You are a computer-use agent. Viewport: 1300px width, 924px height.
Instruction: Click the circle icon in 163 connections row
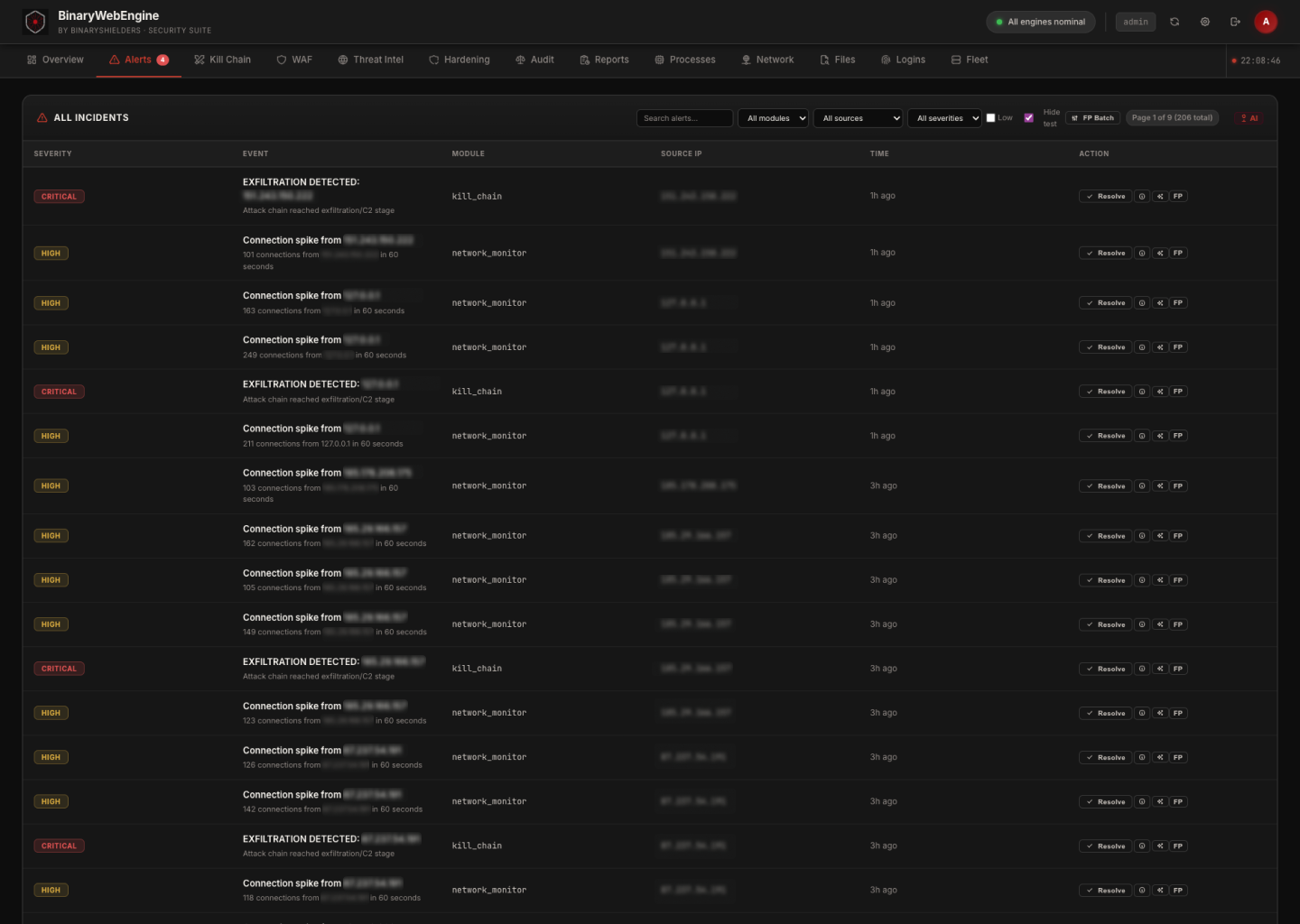(1142, 303)
